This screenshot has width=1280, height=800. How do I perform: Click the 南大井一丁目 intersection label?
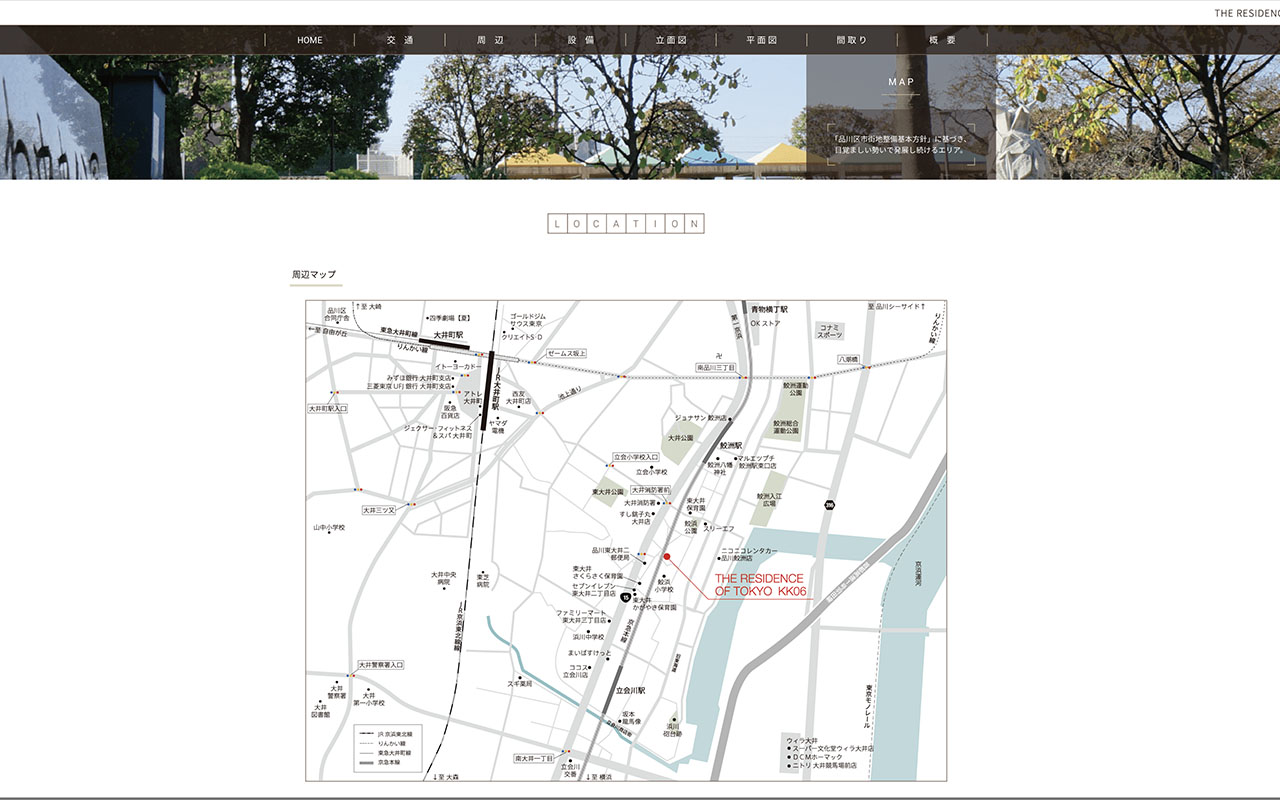point(534,758)
